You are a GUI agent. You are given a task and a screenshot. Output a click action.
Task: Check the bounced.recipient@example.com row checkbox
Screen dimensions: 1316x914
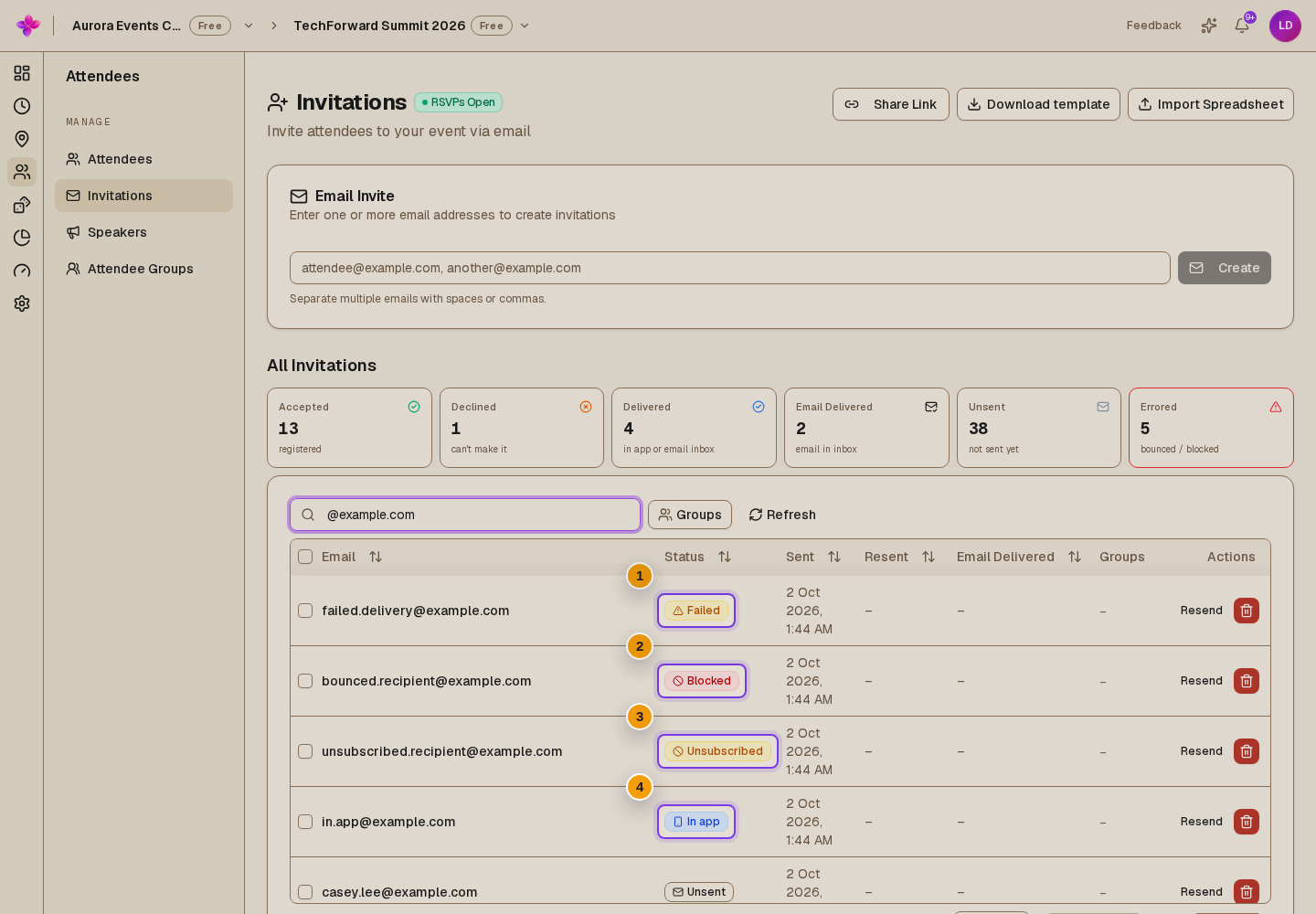click(305, 681)
